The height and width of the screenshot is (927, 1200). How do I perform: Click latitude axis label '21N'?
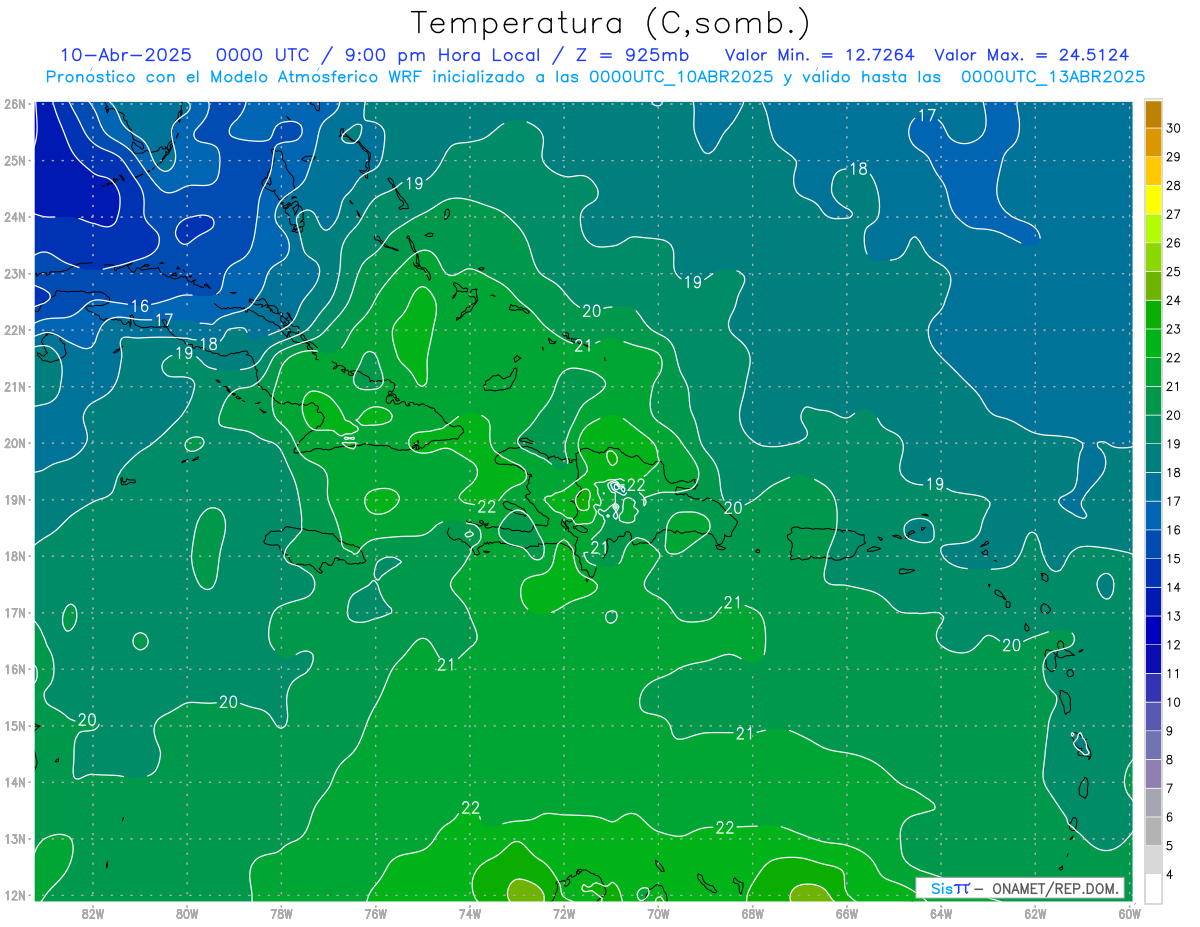pos(15,386)
